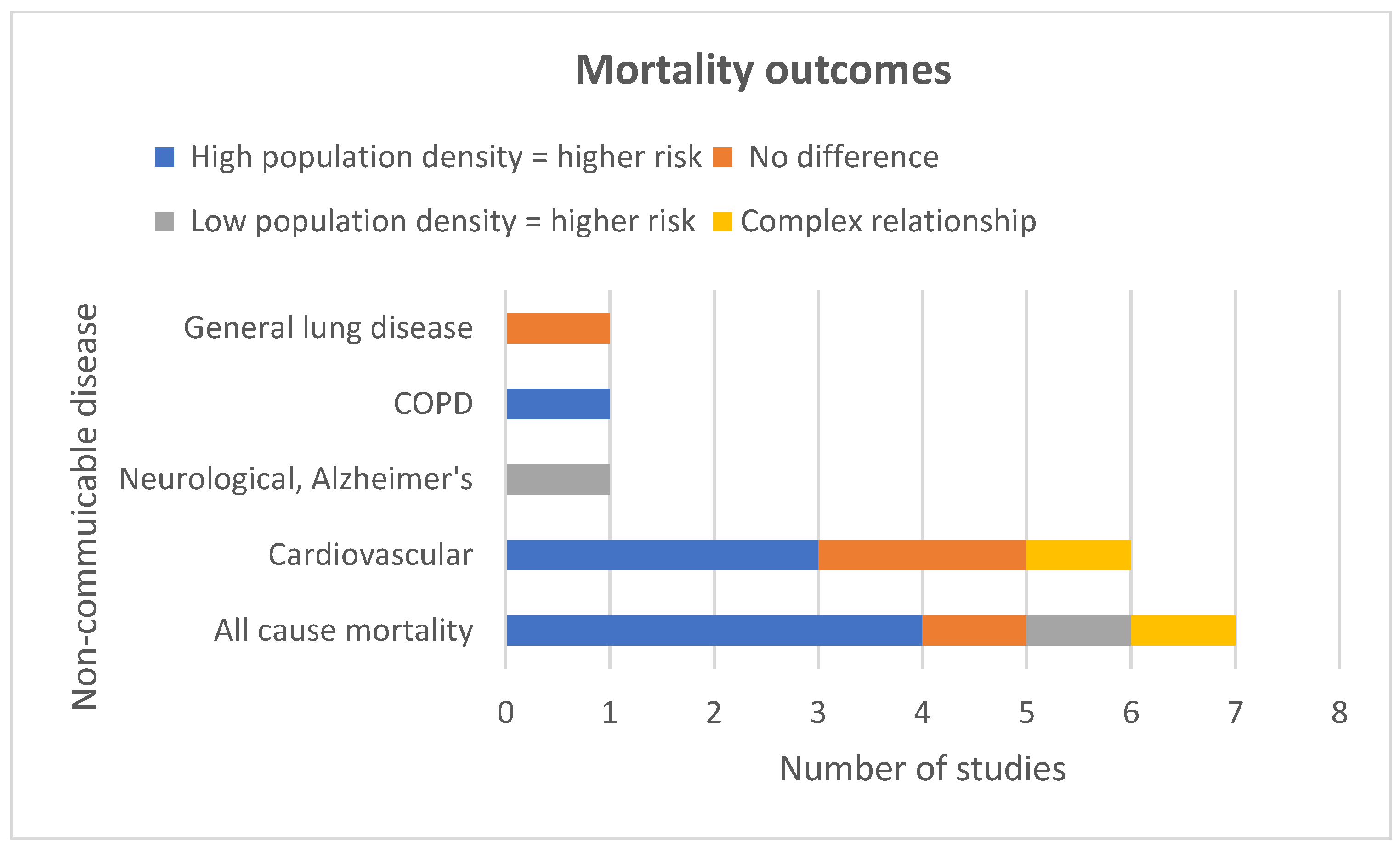The height and width of the screenshot is (852, 1400).
Task: Select the Mortality outcomes chart title
Action: tap(763, 70)
